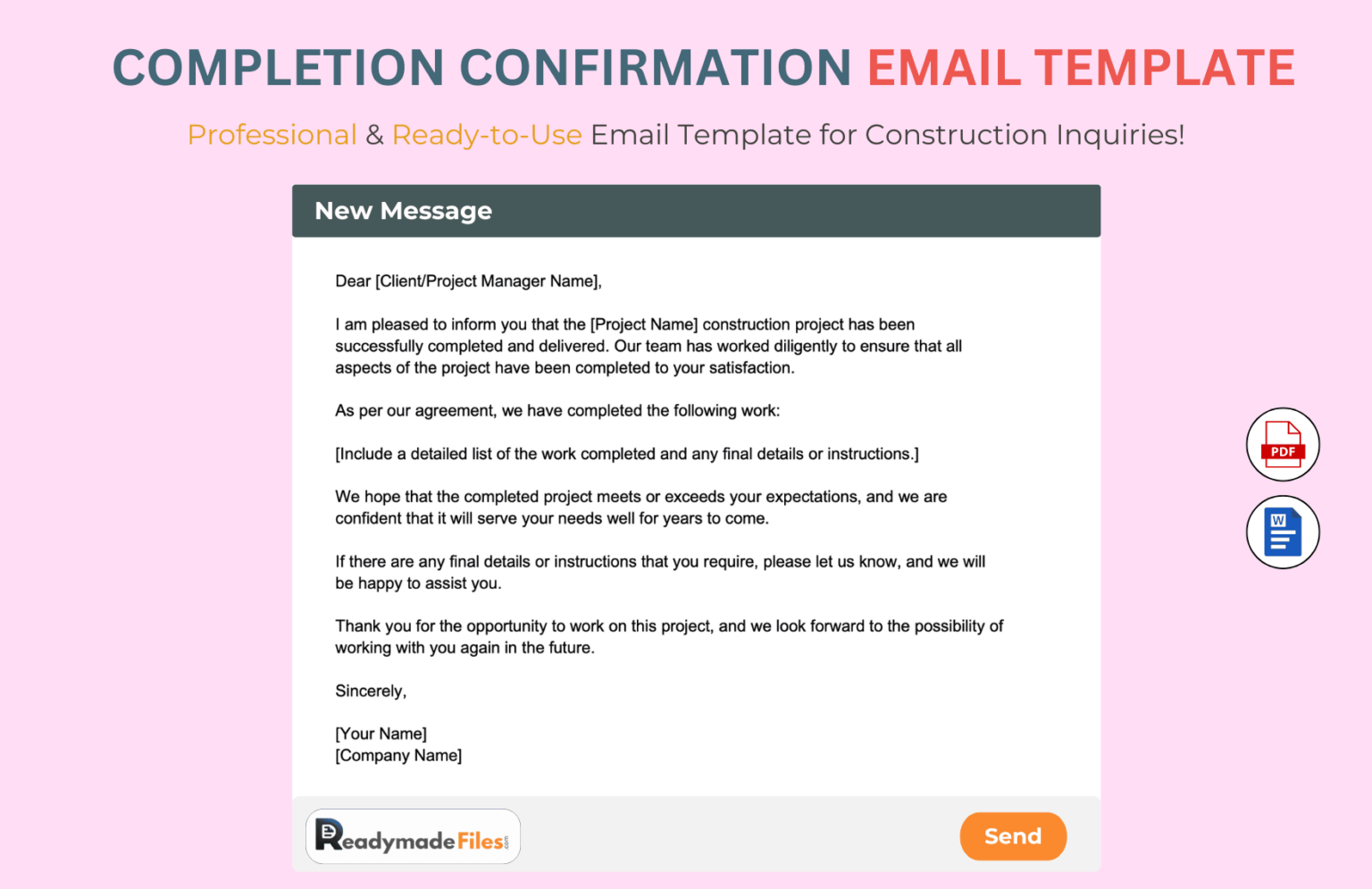Click the 'I am pleased to inform you' paragraph
This screenshot has height=889, width=1372.
coord(648,346)
